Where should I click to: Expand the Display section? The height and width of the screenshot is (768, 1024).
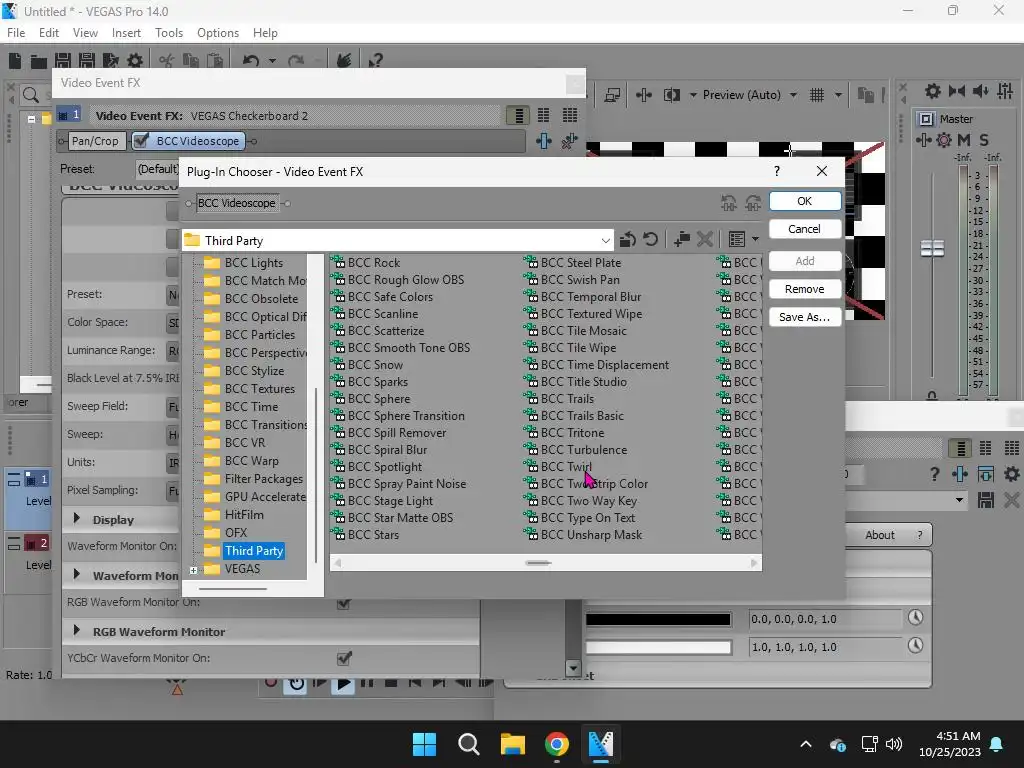click(x=76, y=519)
